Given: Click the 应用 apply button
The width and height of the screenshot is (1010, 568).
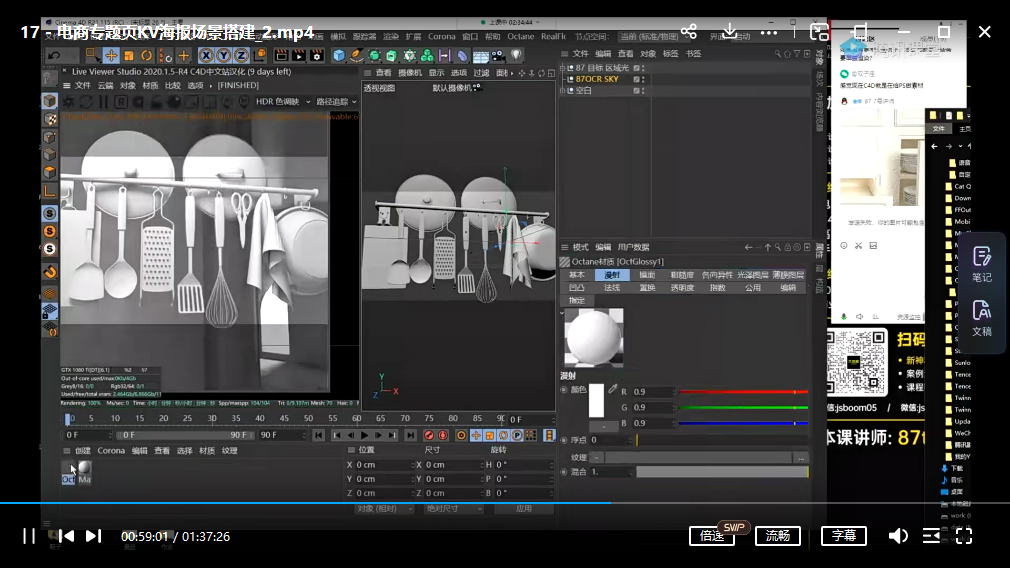Looking at the screenshot, I should click(524, 509).
